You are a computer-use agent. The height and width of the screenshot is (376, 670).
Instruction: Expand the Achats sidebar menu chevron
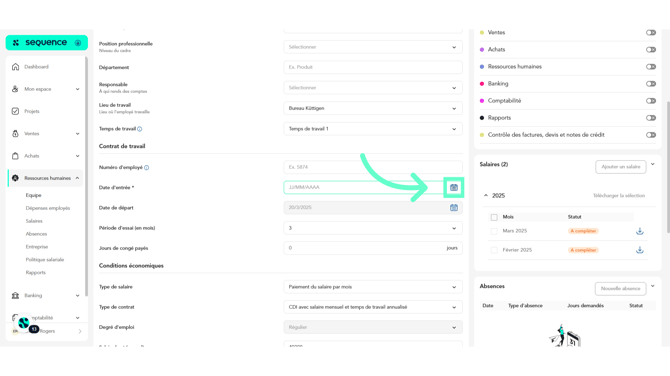77,156
